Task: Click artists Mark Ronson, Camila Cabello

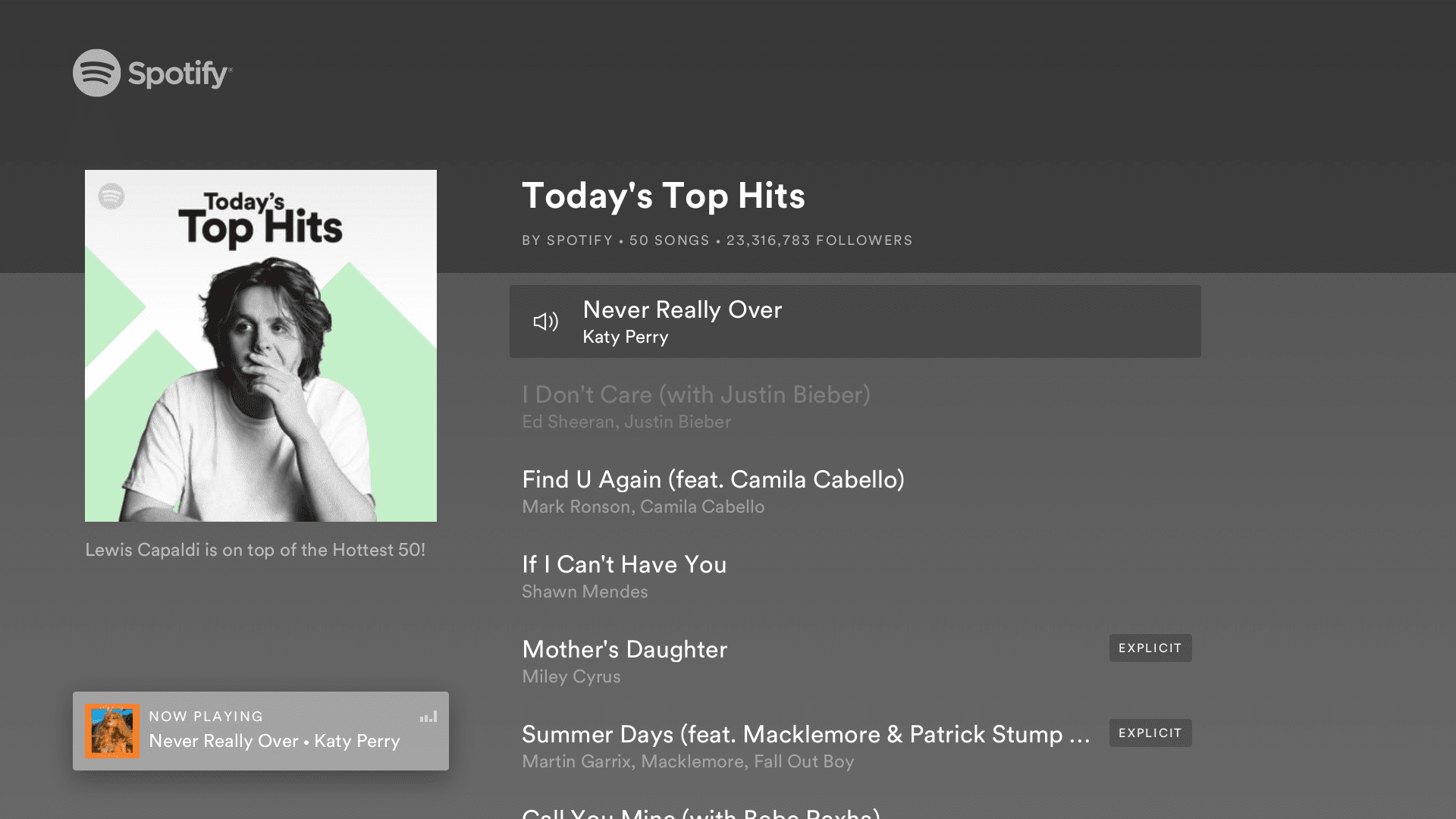Action: [643, 507]
